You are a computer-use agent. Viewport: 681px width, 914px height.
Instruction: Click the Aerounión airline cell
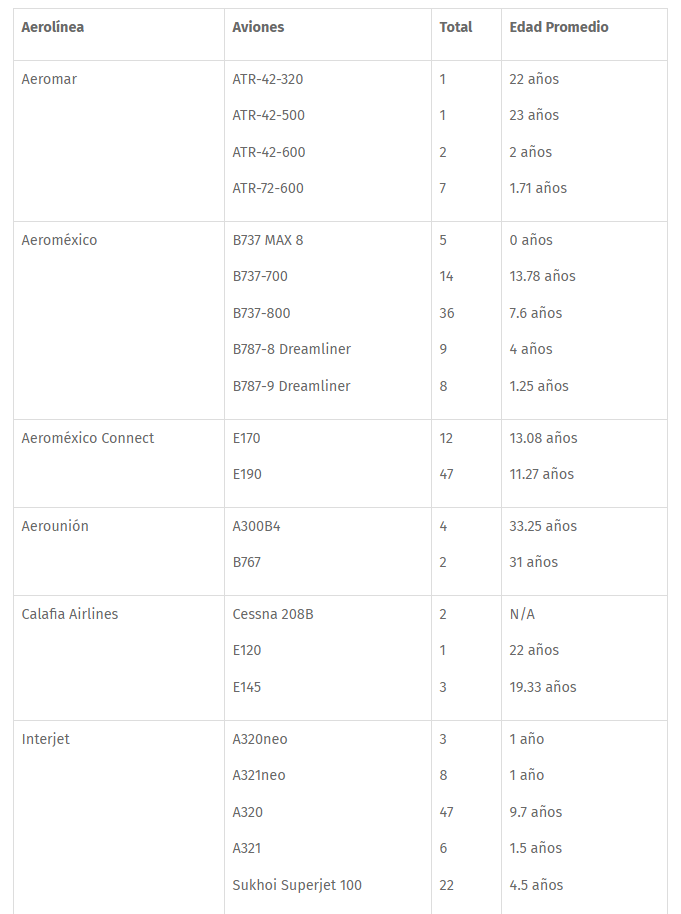coord(55,526)
